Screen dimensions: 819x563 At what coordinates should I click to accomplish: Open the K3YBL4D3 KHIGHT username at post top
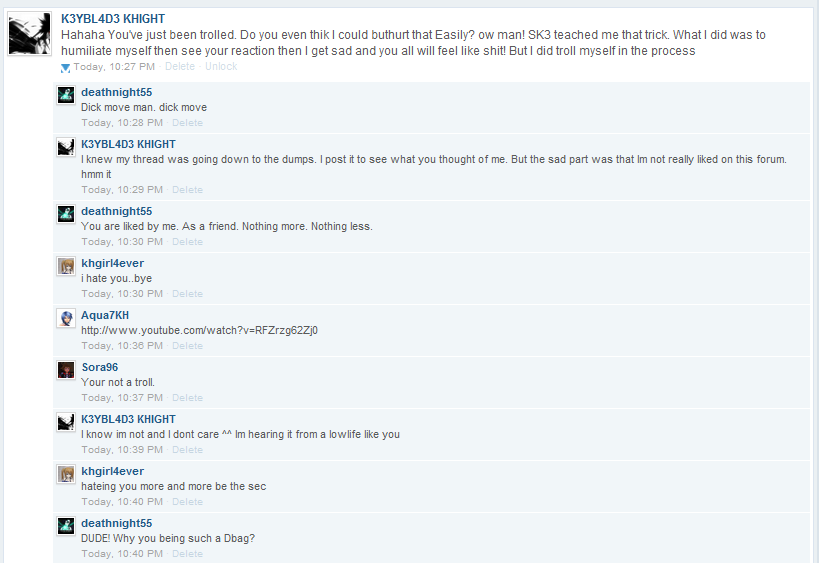point(113,19)
